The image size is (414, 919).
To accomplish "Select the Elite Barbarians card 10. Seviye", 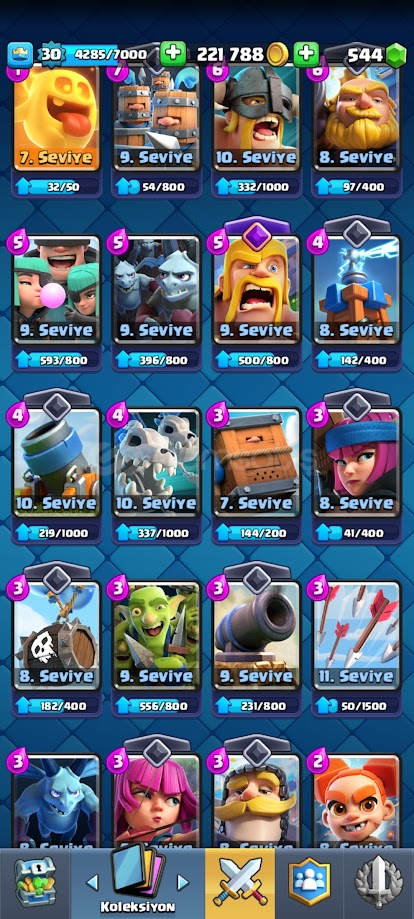I will pyautogui.click(x=257, y=116).
